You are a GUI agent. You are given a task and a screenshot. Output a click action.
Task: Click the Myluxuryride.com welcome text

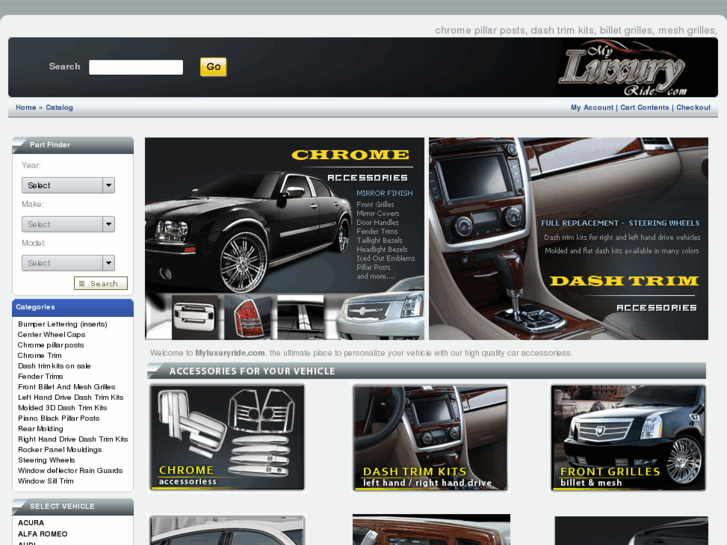(x=230, y=353)
